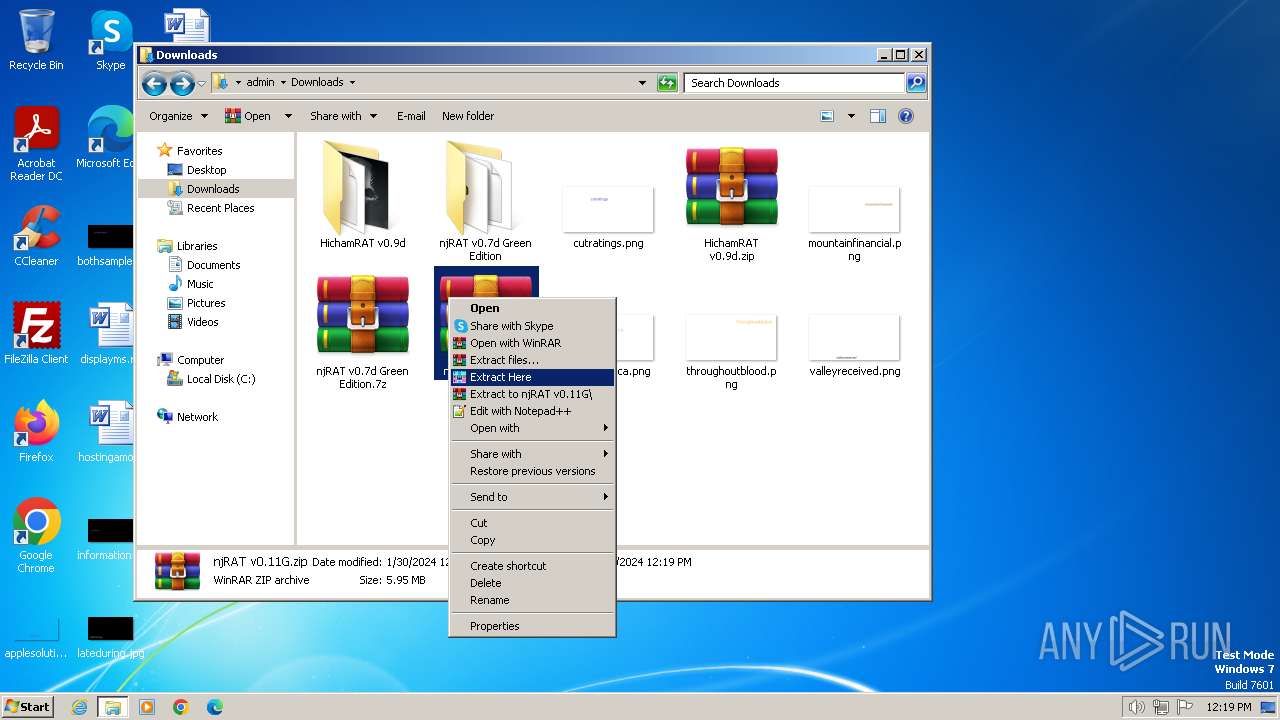Choose Extract to njRAT v0.11G\ option
This screenshot has height=720, width=1280.
(x=532, y=394)
